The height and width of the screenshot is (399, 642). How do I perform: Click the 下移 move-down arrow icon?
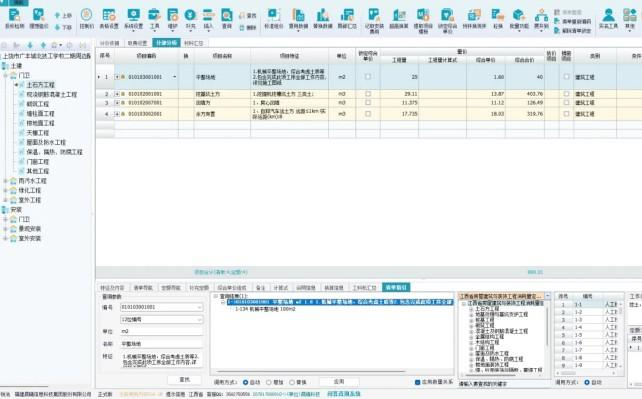click(x=57, y=27)
